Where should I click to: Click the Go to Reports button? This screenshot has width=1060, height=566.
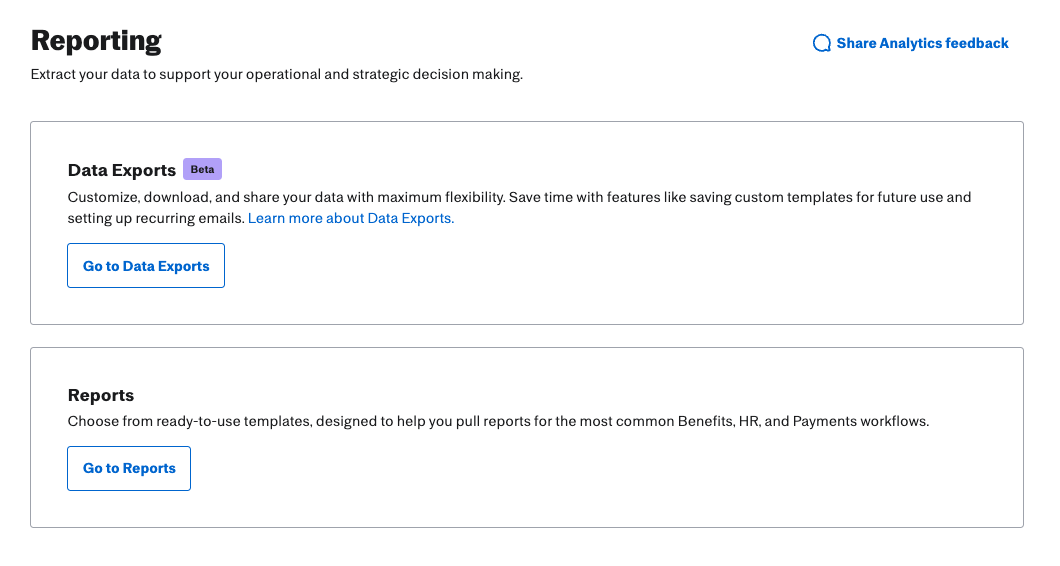coord(129,468)
